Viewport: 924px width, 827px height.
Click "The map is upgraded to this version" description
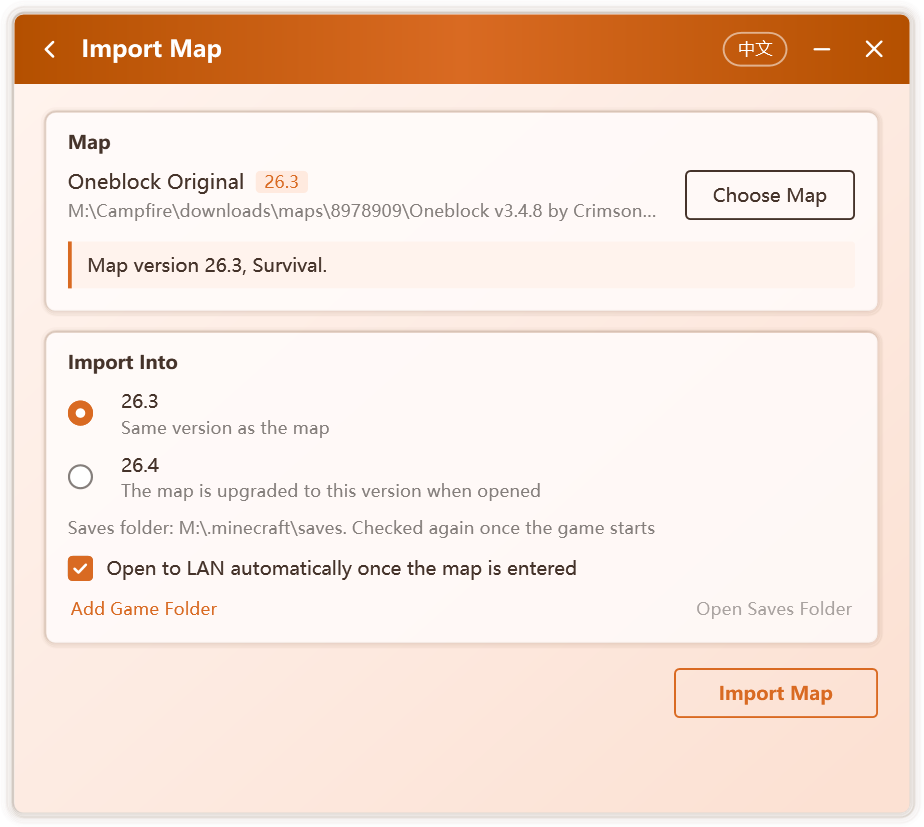pos(331,491)
